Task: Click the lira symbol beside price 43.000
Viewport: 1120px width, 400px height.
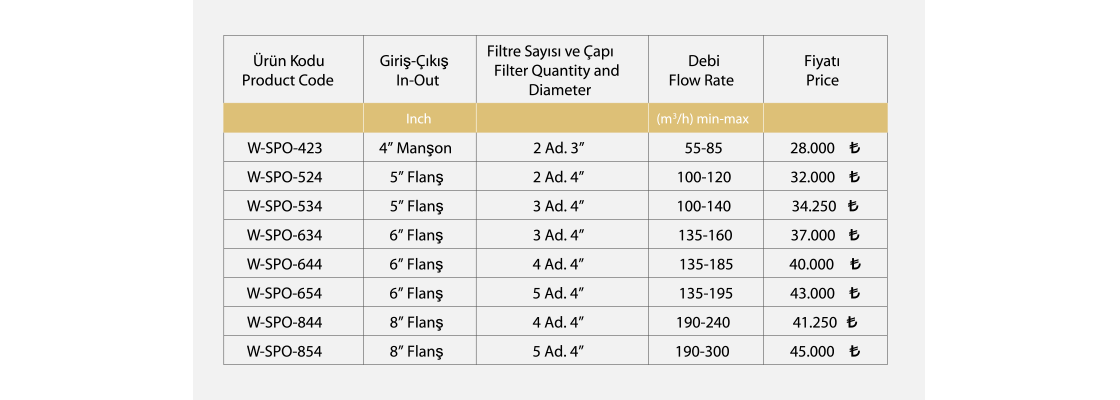Action: (853, 294)
